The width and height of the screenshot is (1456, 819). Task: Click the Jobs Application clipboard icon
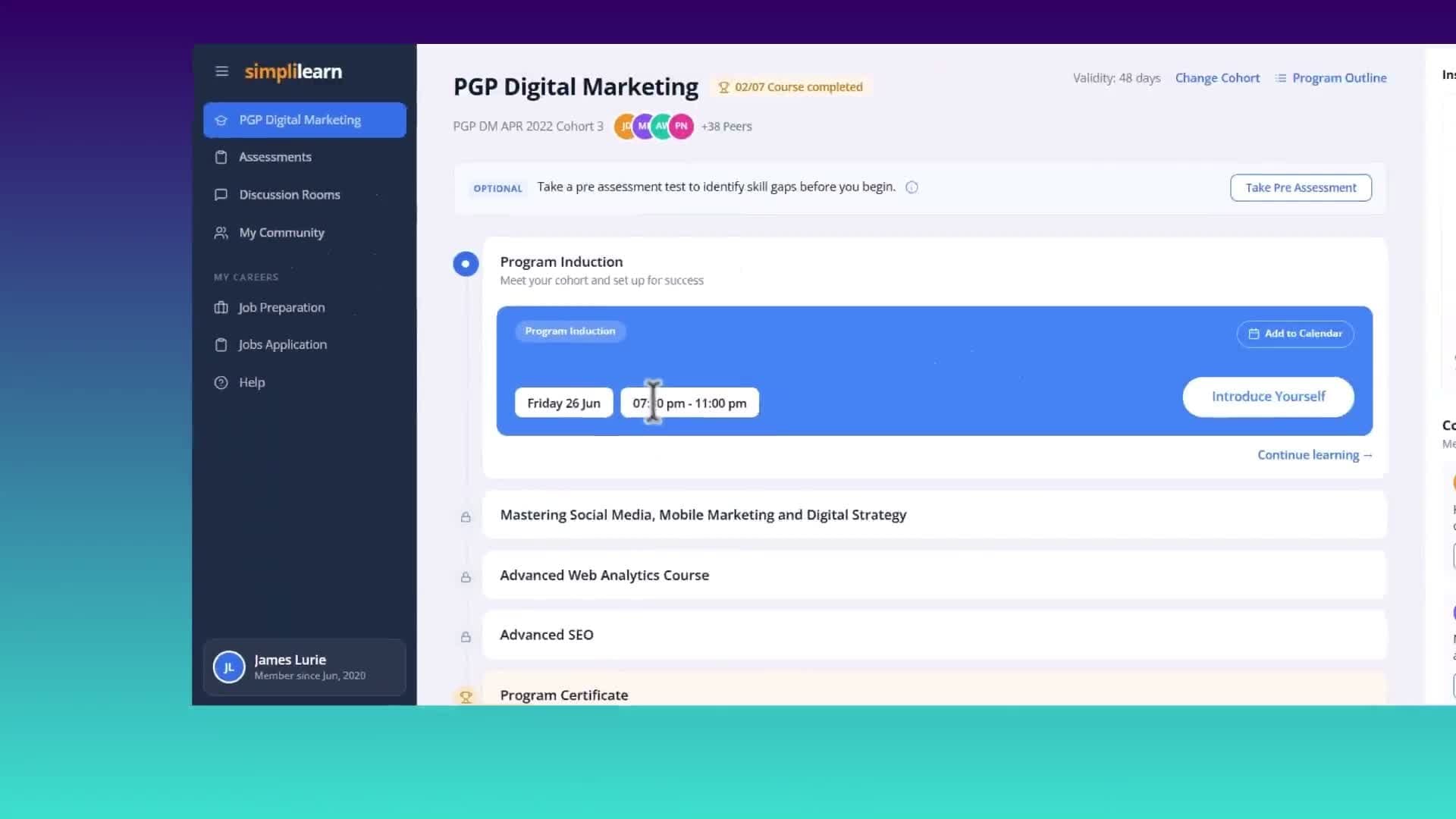click(x=221, y=344)
